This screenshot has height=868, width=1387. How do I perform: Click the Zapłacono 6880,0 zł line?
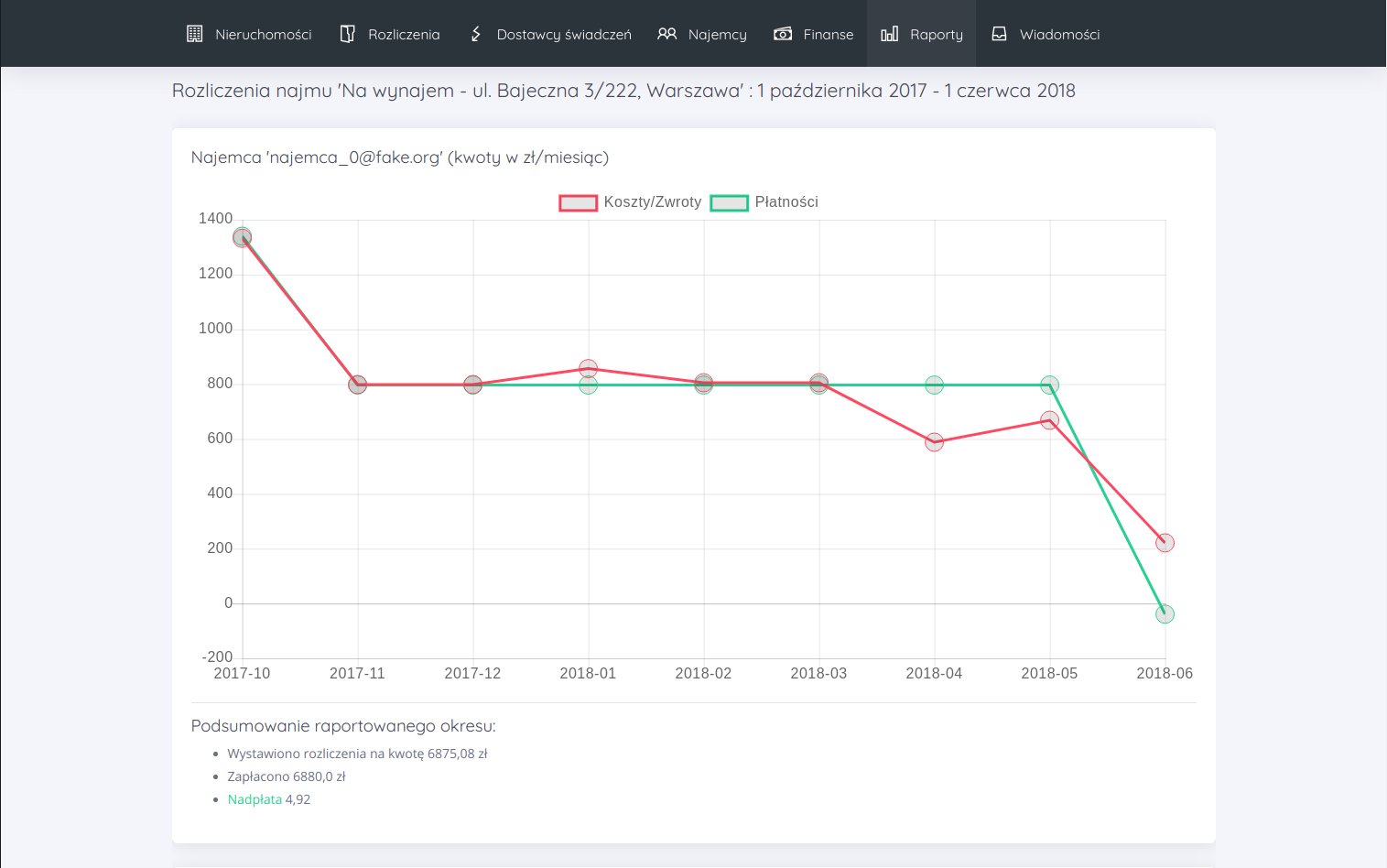pos(287,776)
